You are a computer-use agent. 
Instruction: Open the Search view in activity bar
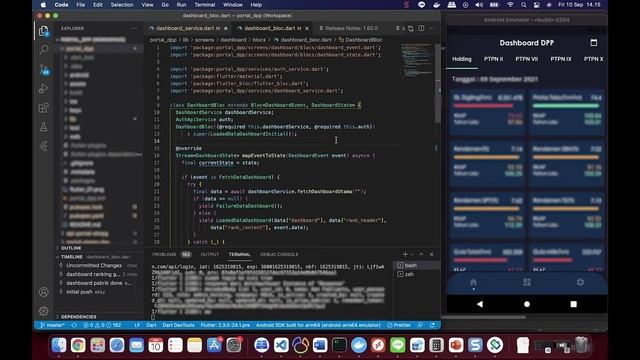pos(43,50)
